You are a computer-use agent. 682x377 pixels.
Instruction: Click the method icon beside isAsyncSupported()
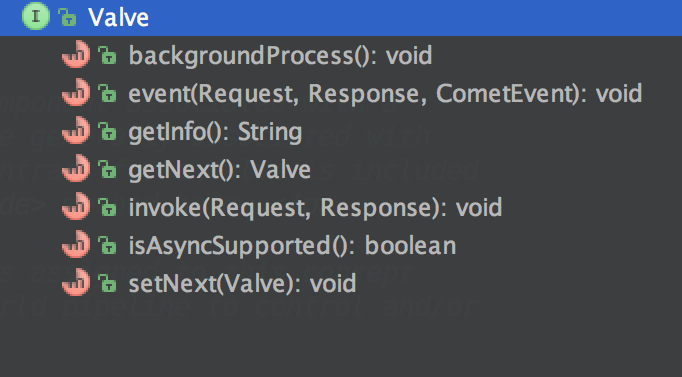76,244
